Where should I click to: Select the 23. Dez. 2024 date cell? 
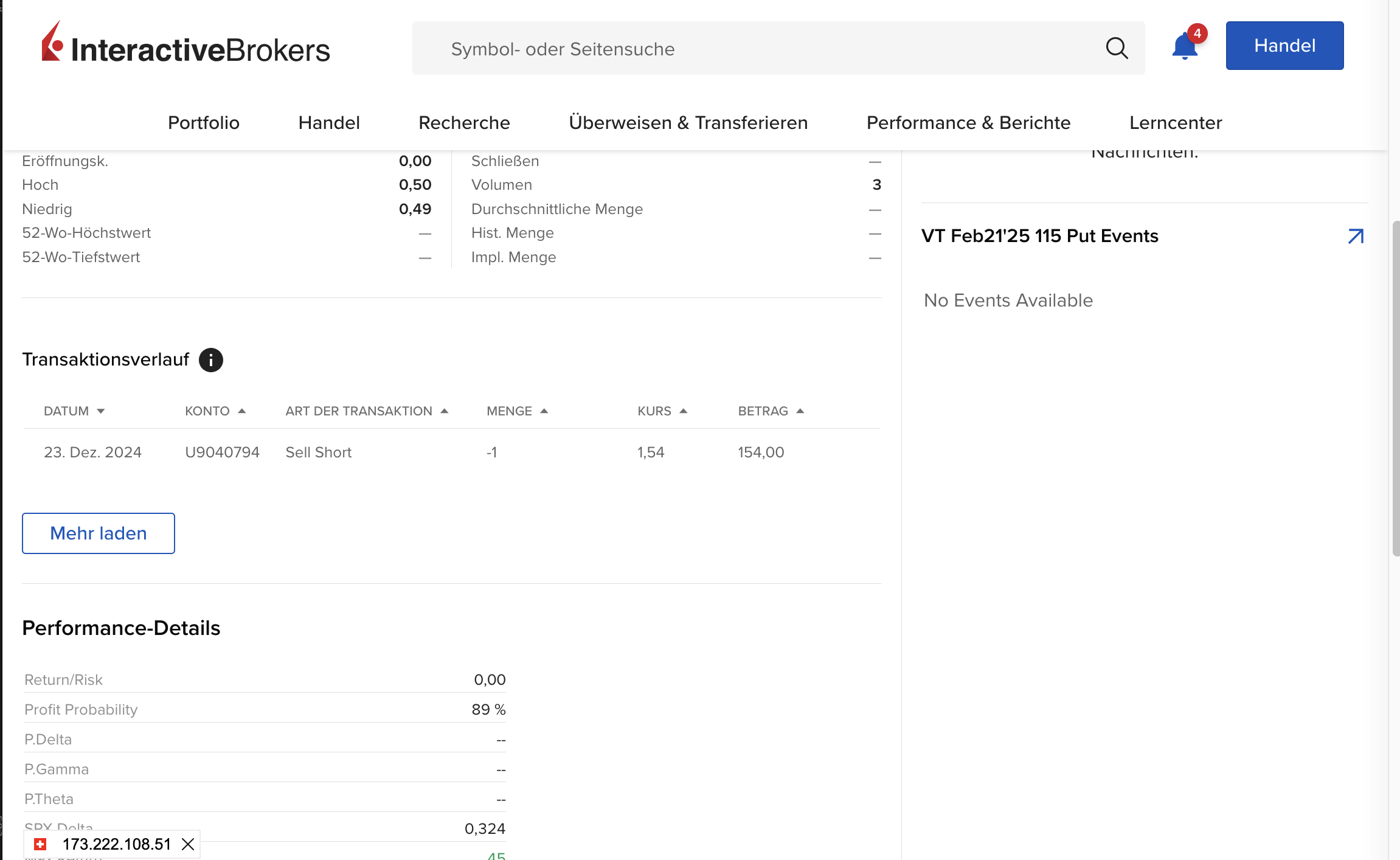[x=92, y=453]
